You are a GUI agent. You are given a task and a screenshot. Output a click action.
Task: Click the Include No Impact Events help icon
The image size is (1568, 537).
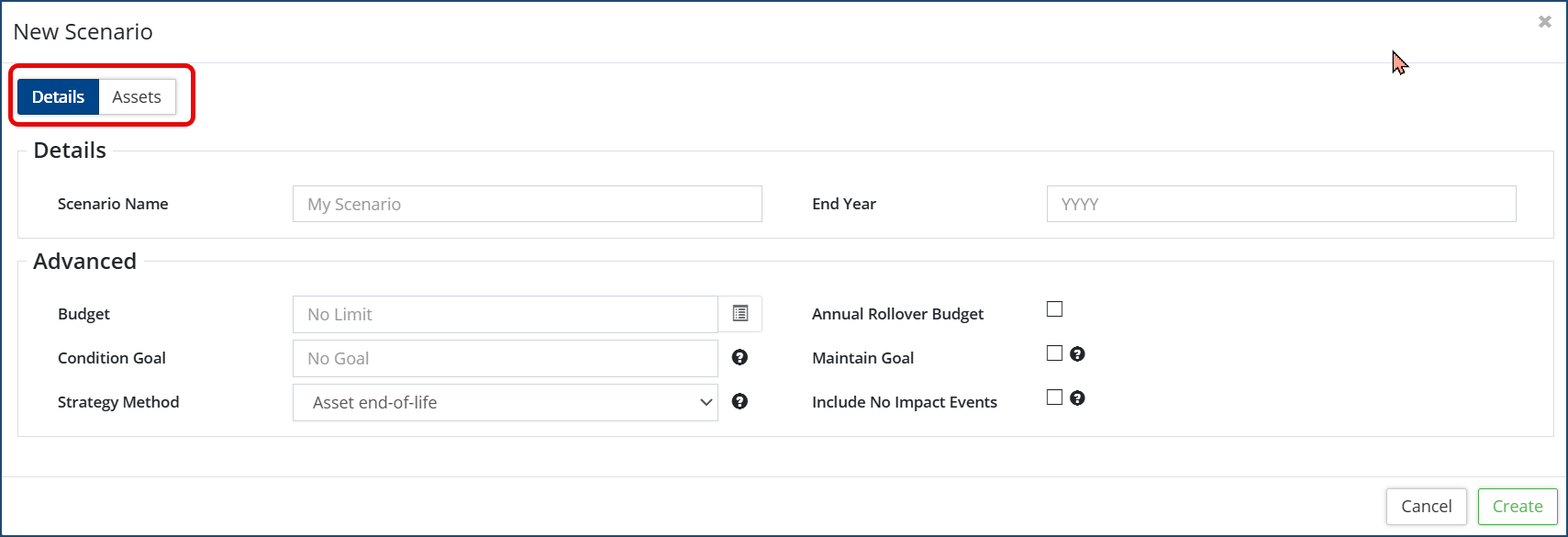pos(1077,397)
